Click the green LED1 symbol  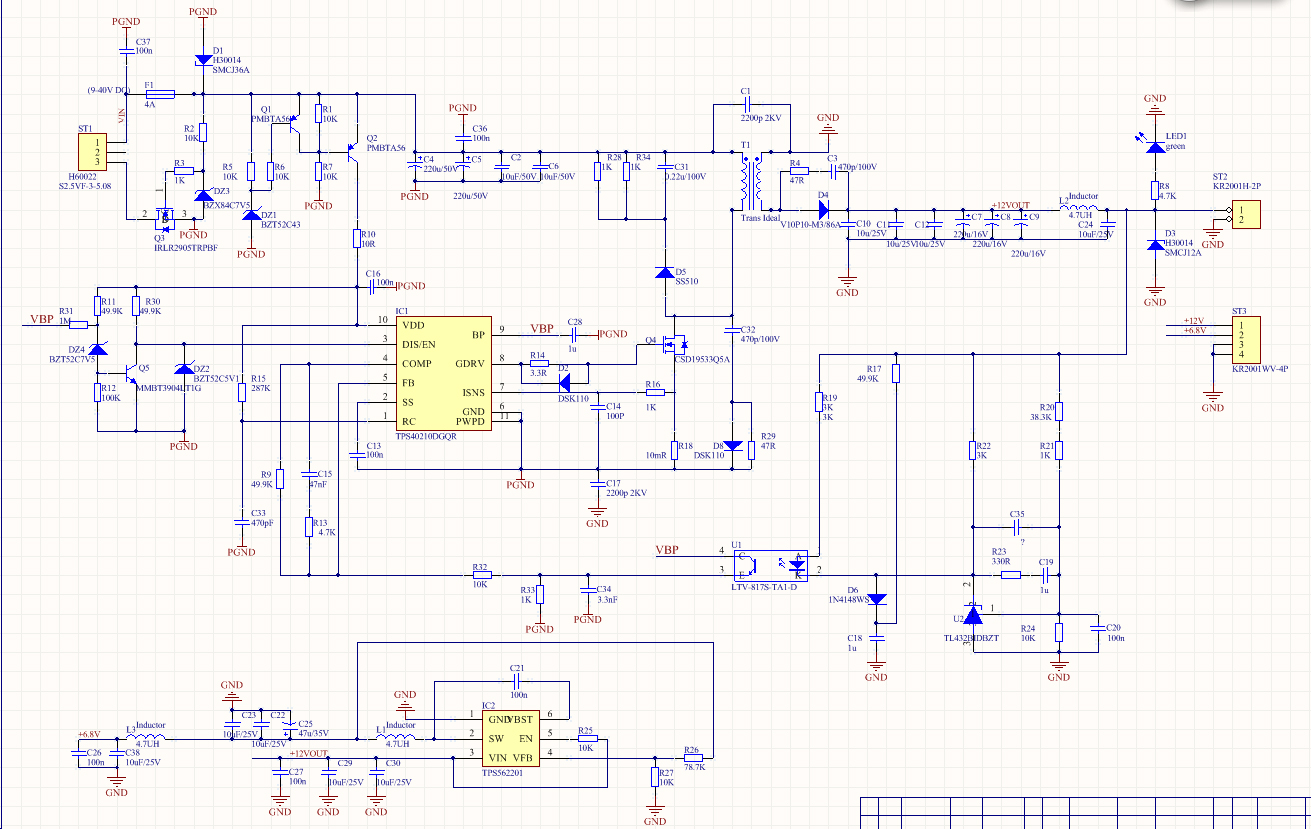(x=1155, y=145)
